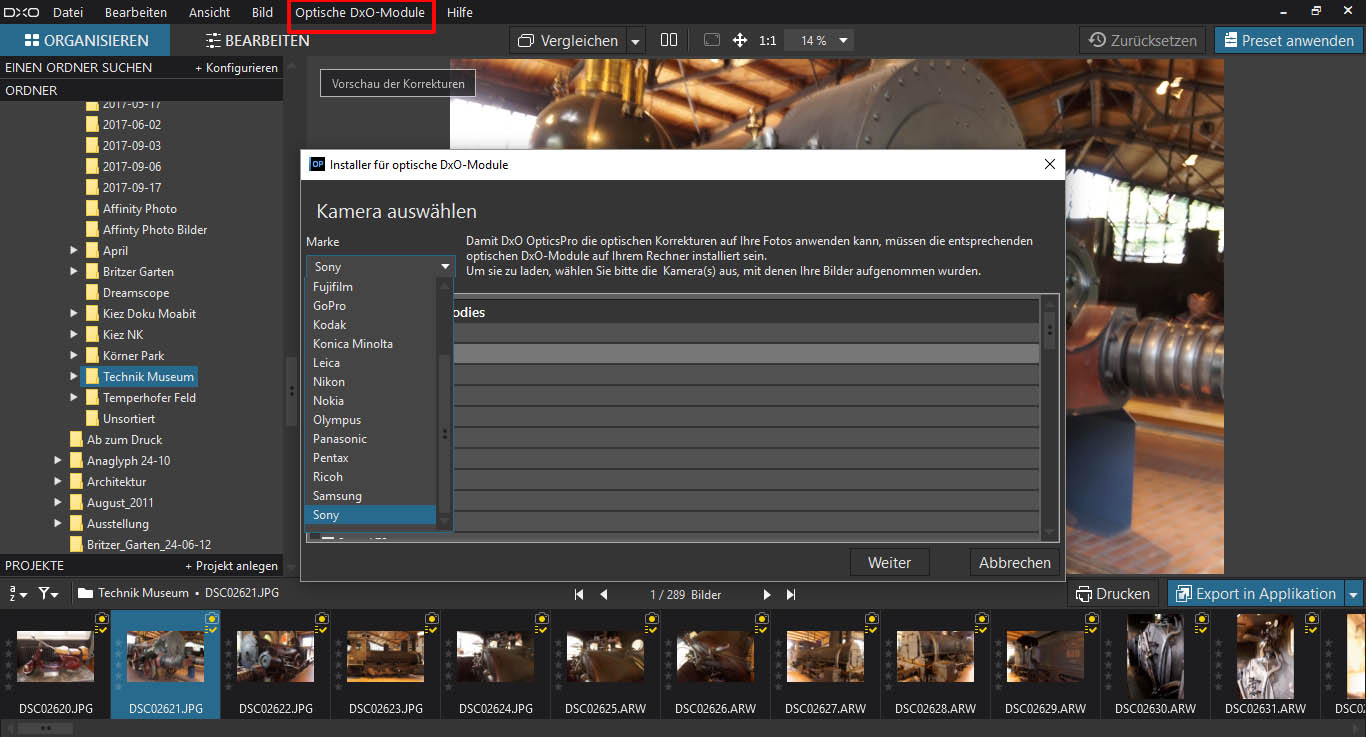Click the Technik Museum breadcrumb folder icon
The image size is (1366, 737).
pos(85,593)
